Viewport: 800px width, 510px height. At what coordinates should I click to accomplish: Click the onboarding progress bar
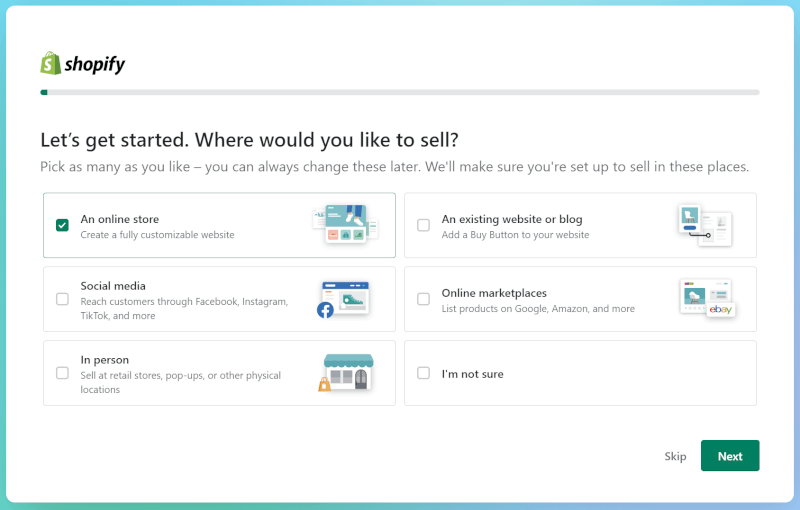pos(400,92)
